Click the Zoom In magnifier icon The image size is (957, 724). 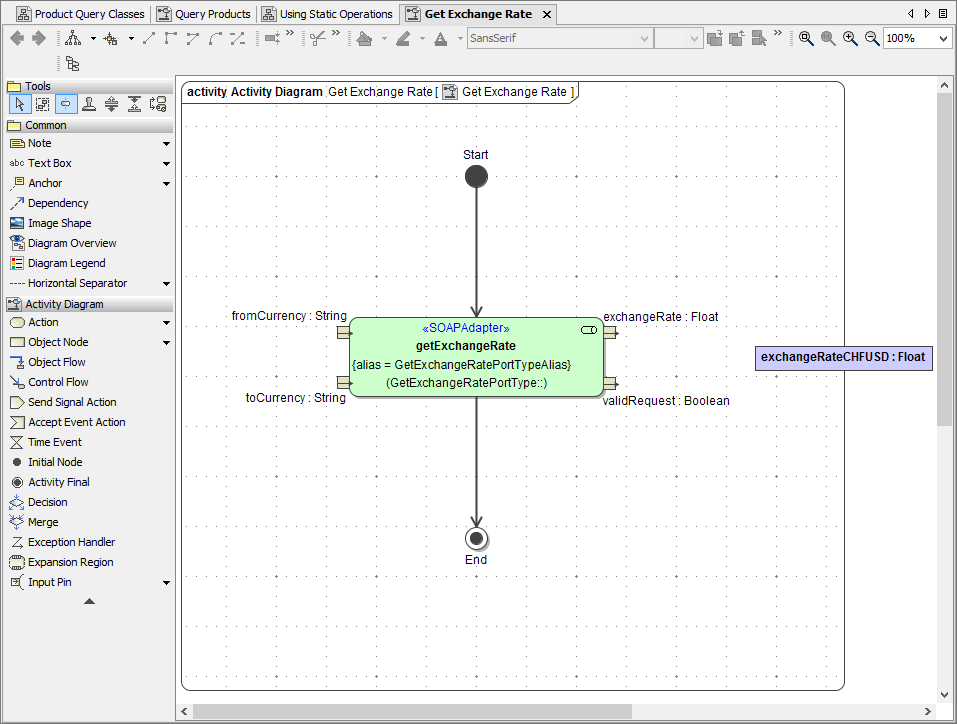click(850, 38)
